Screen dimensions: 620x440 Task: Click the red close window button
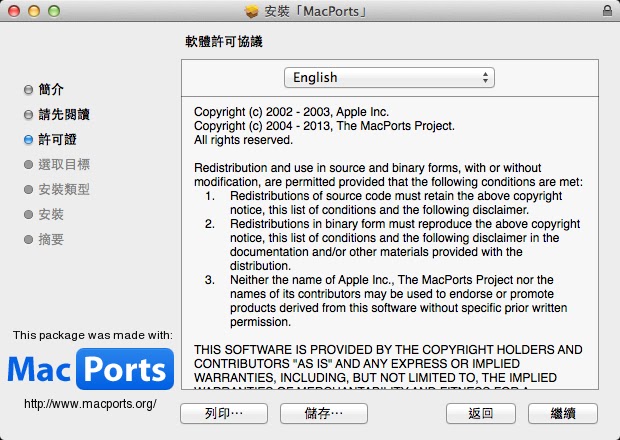point(14,11)
